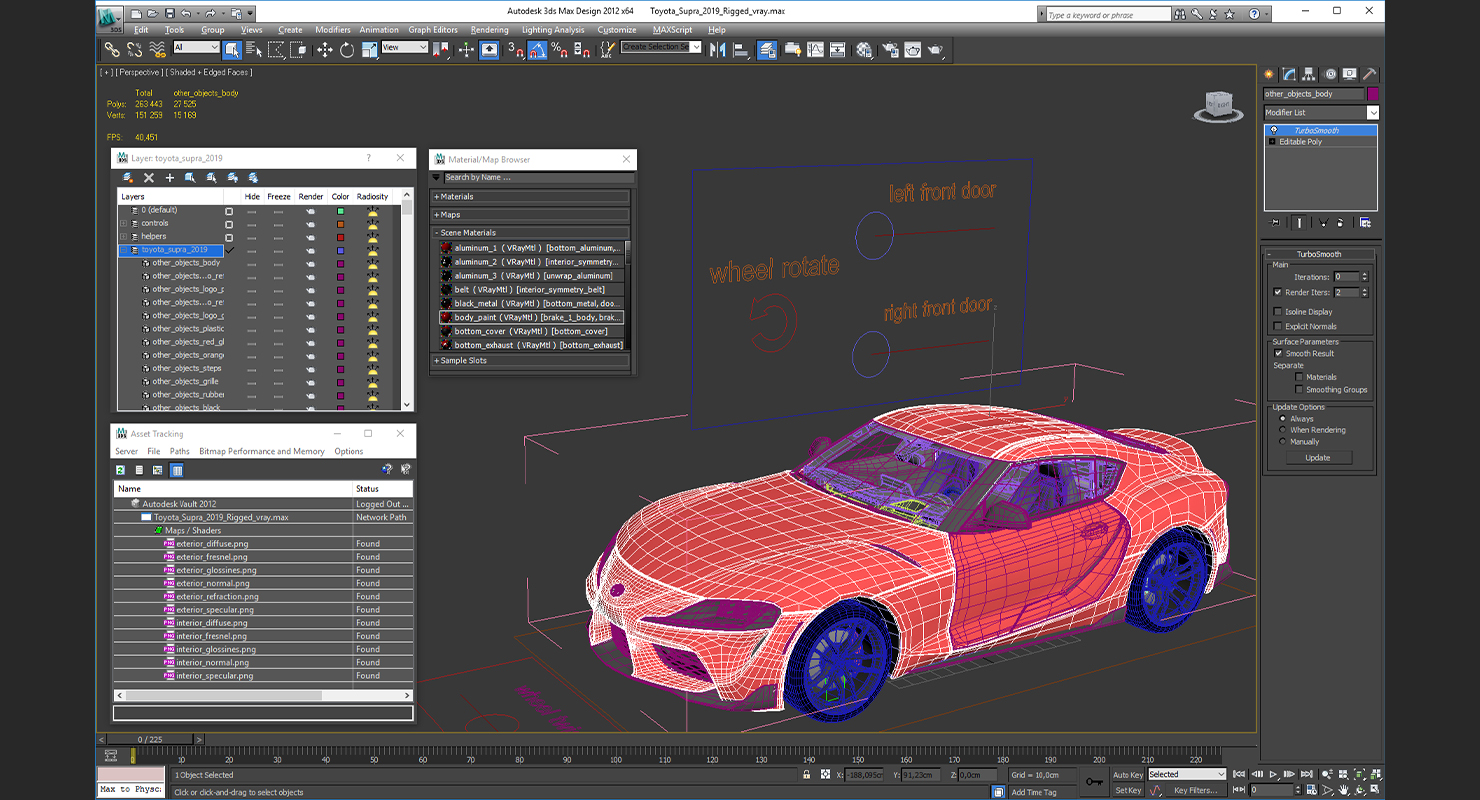Select the When Rendering update option
1480x800 pixels.
[x=1283, y=430]
